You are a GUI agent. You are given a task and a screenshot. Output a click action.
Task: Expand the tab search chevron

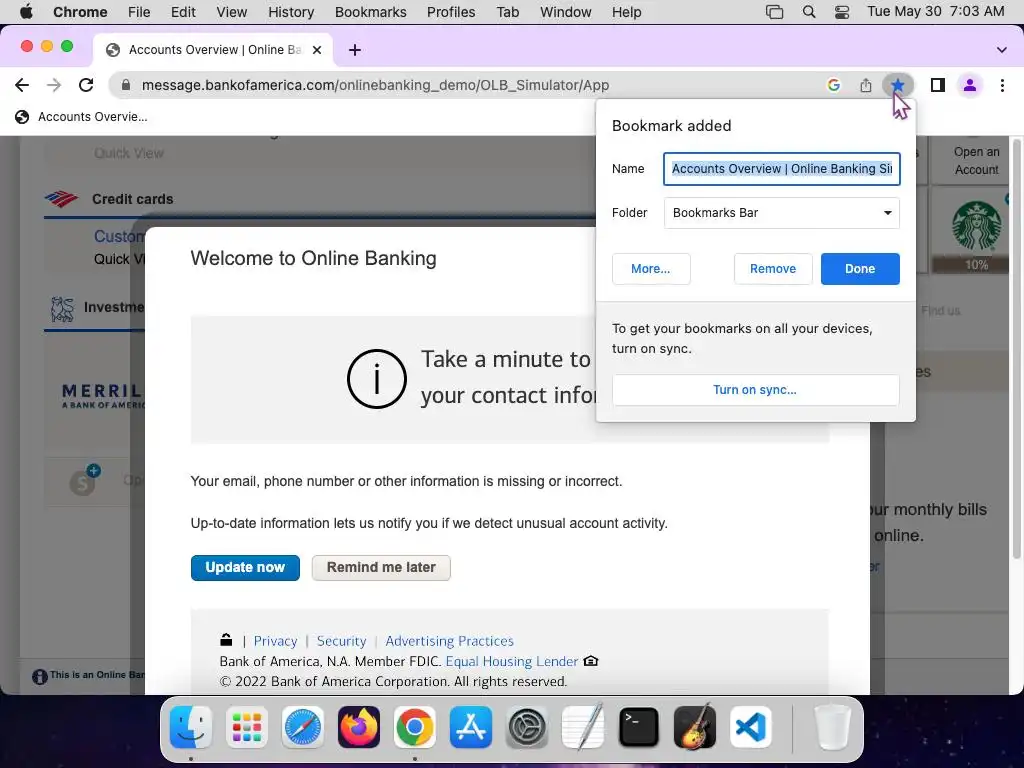point(1001,50)
